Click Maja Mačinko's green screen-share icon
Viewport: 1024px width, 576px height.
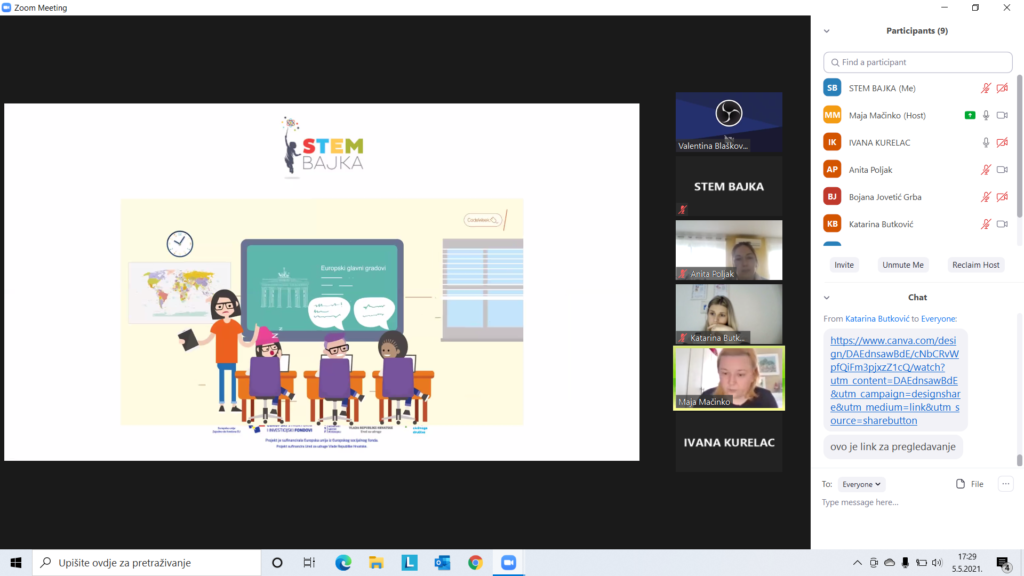[x=970, y=116]
